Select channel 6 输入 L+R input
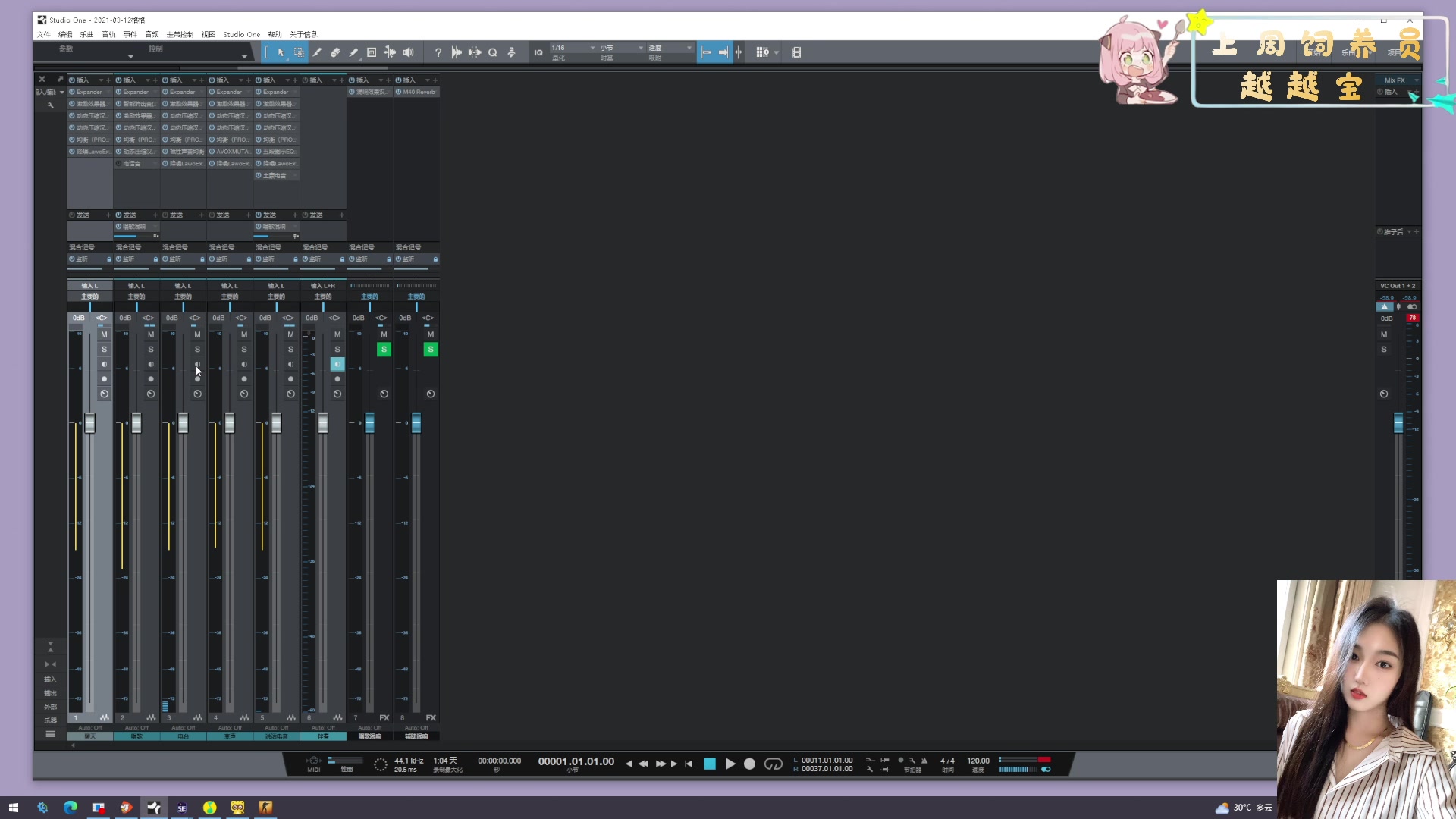This screenshot has height=819, width=1456. point(323,286)
